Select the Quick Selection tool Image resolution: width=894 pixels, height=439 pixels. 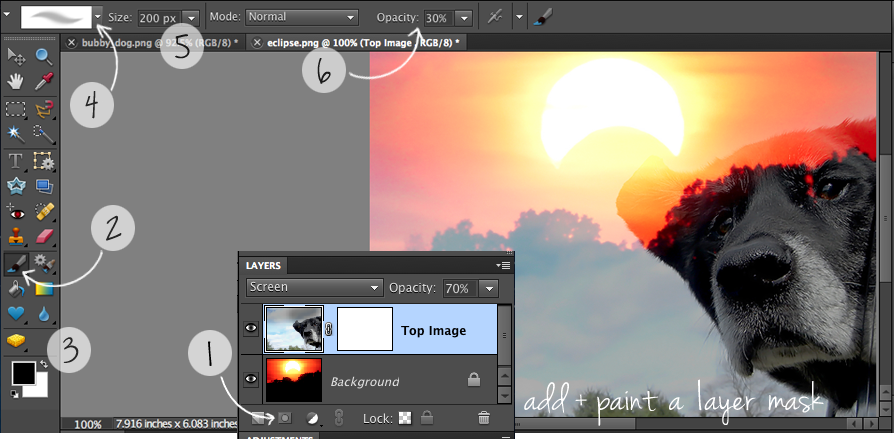44,135
